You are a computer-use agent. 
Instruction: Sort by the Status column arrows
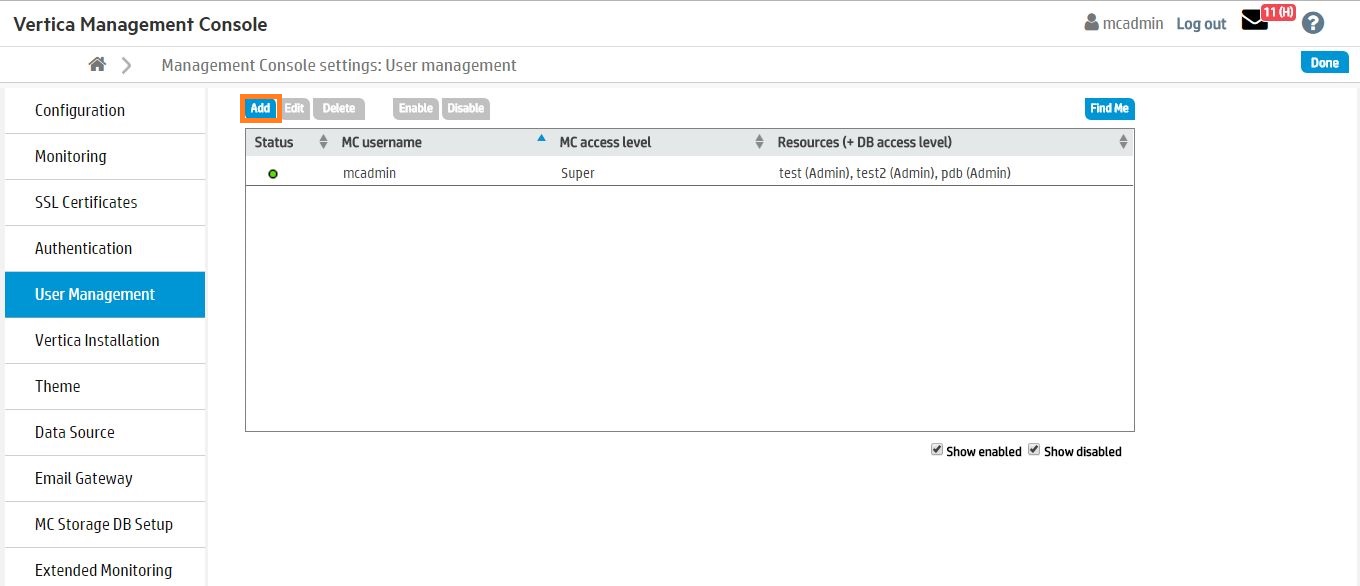point(323,142)
